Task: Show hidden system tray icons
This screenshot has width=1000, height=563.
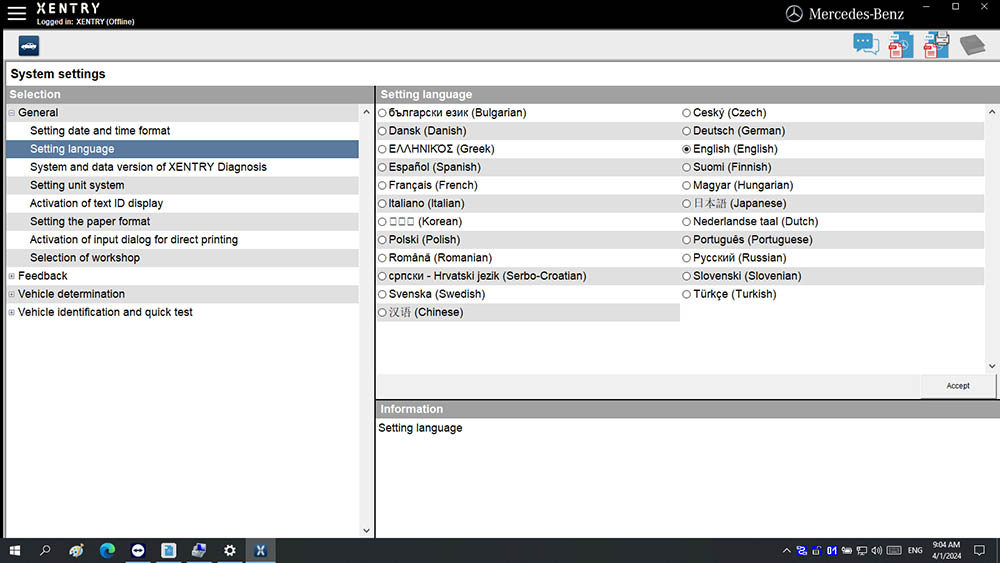Action: click(x=786, y=551)
